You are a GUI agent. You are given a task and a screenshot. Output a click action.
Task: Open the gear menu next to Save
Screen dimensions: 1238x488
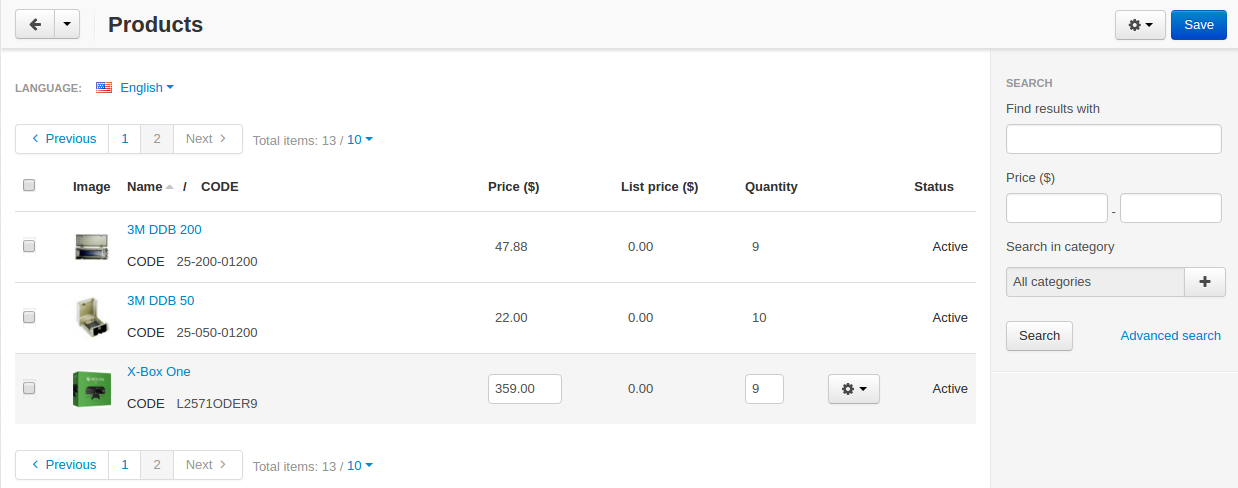point(1140,25)
